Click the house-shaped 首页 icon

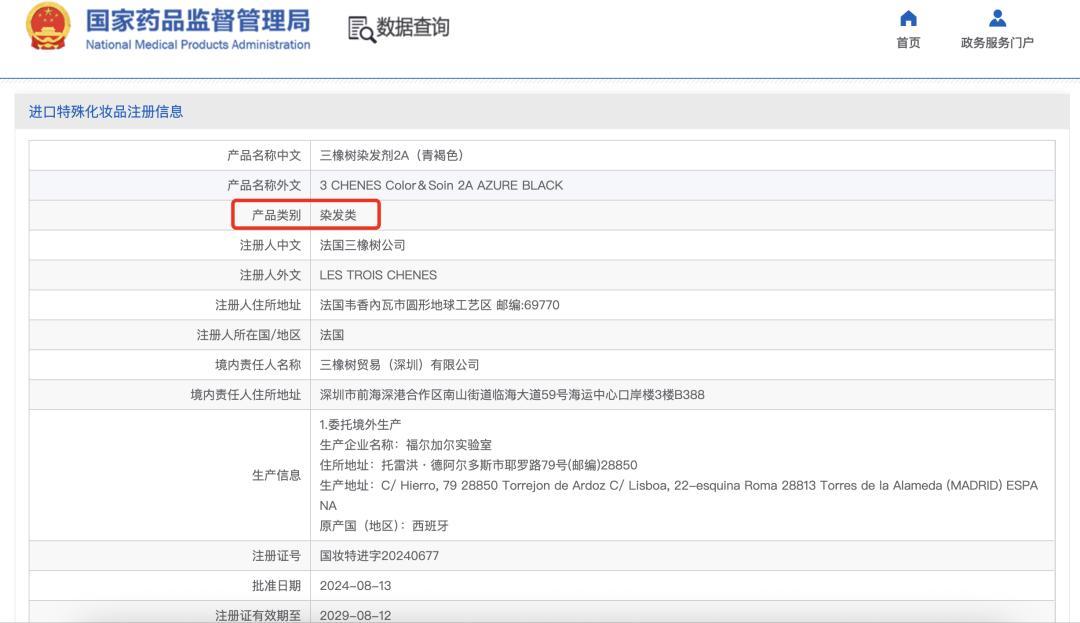click(x=908, y=18)
